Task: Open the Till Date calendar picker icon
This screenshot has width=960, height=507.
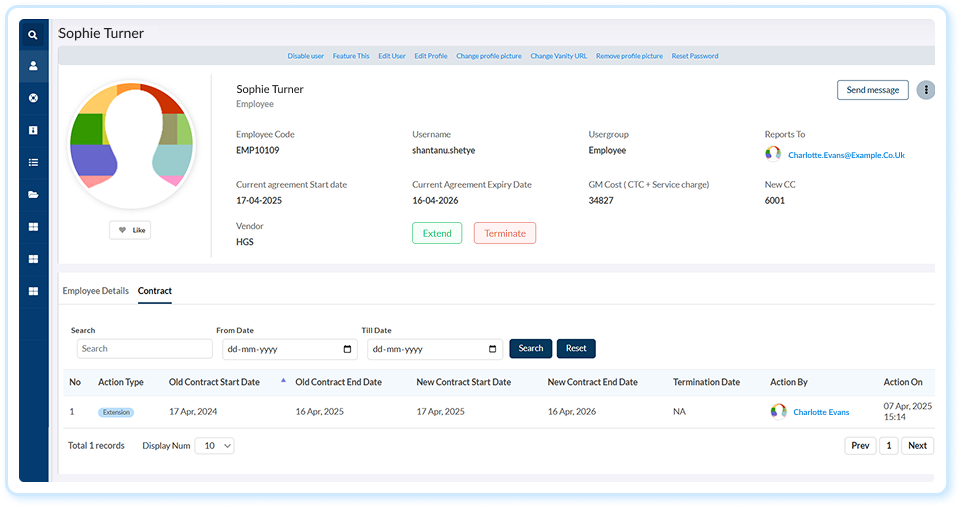Action: [492, 349]
